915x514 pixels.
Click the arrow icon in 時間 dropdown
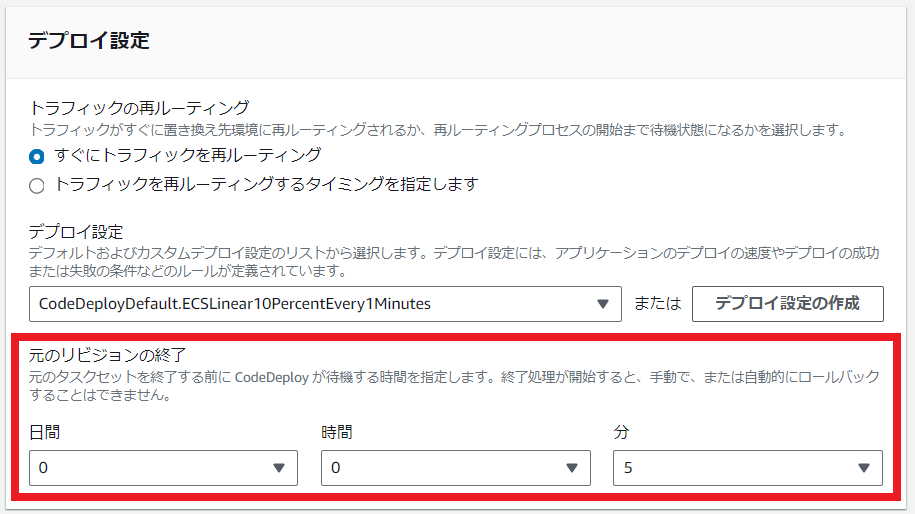(x=572, y=468)
